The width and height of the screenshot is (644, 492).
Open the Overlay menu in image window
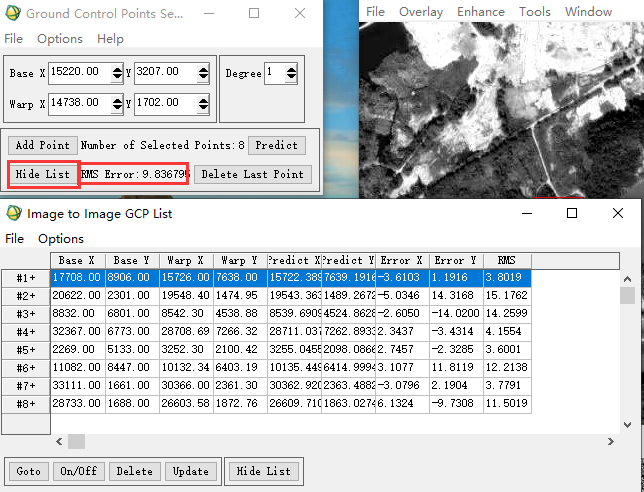click(x=420, y=12)
